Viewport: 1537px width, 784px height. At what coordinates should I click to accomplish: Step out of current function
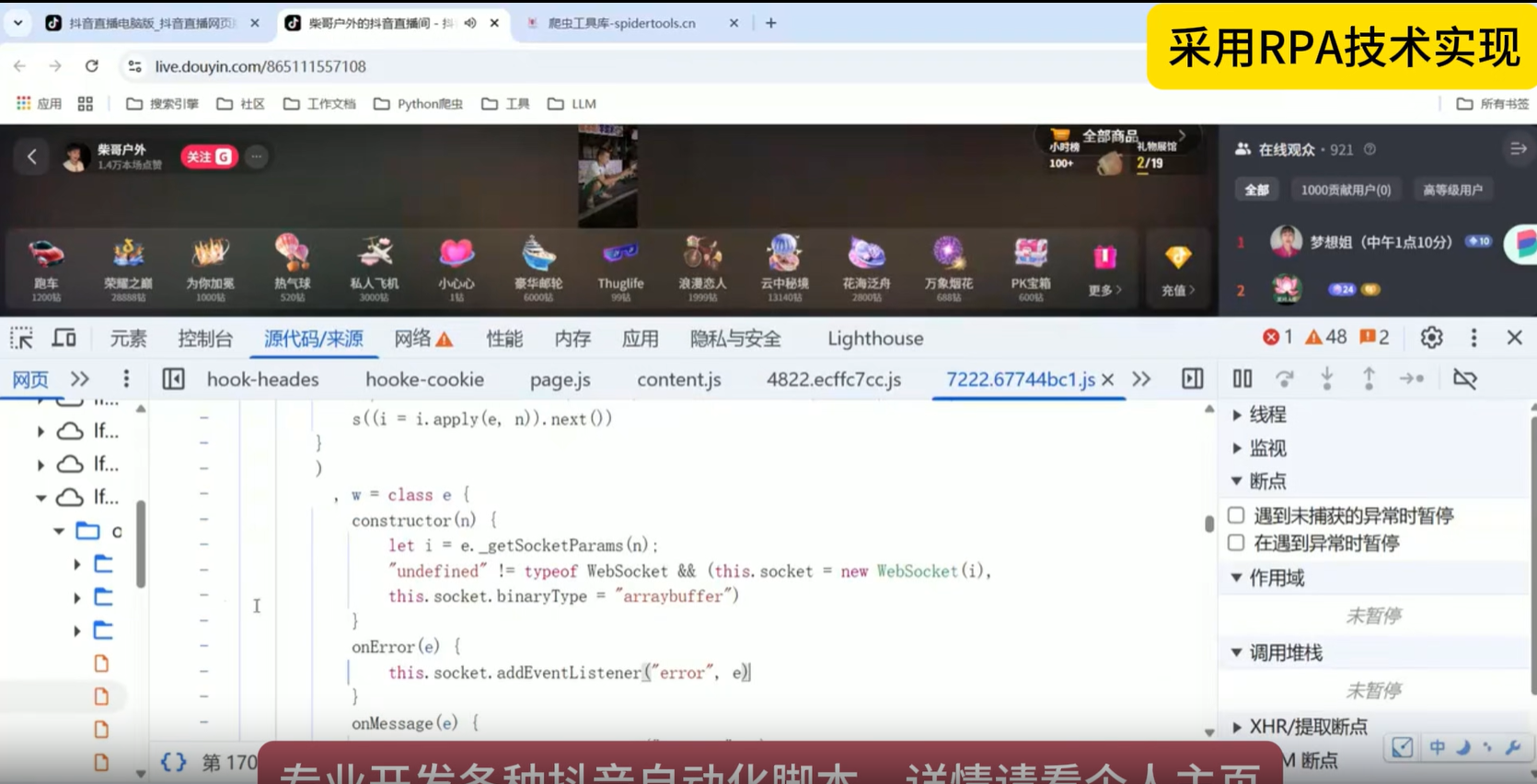[1369, 378]
